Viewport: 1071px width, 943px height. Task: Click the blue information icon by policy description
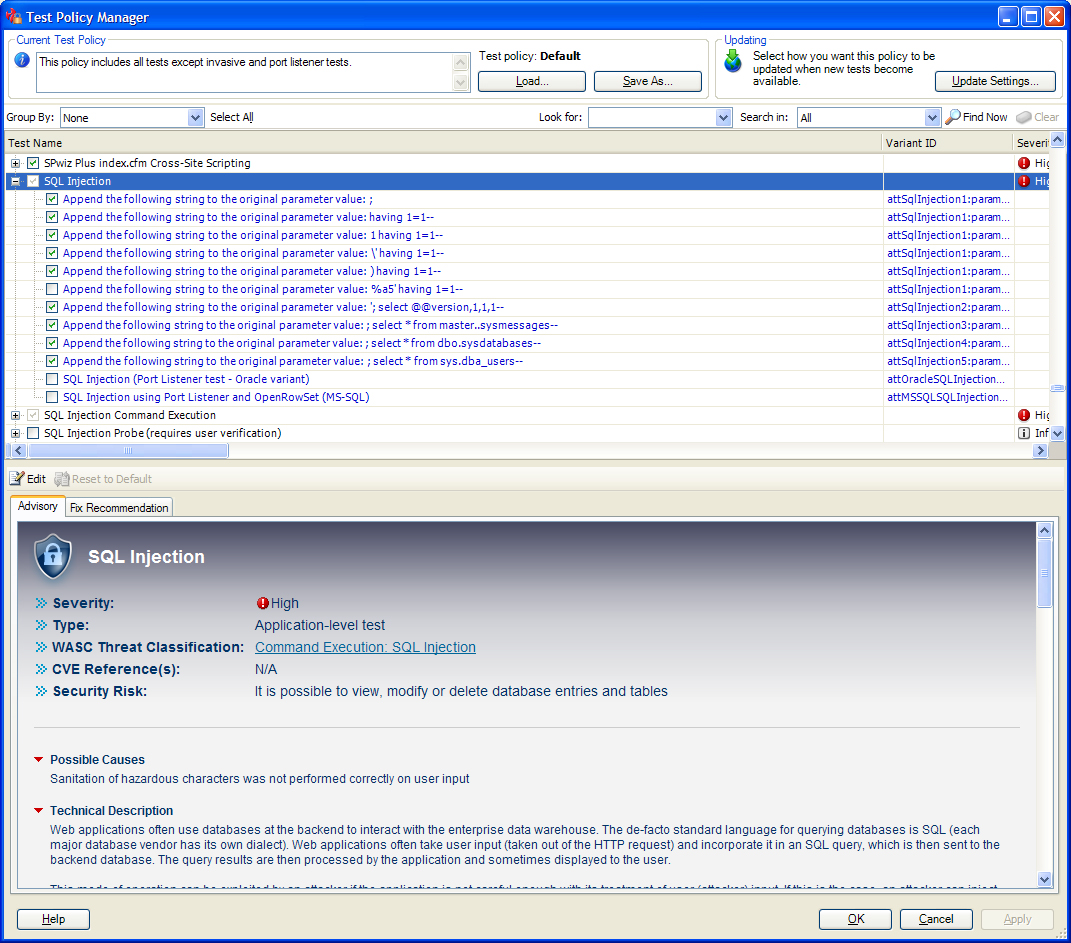click(22, 61)
